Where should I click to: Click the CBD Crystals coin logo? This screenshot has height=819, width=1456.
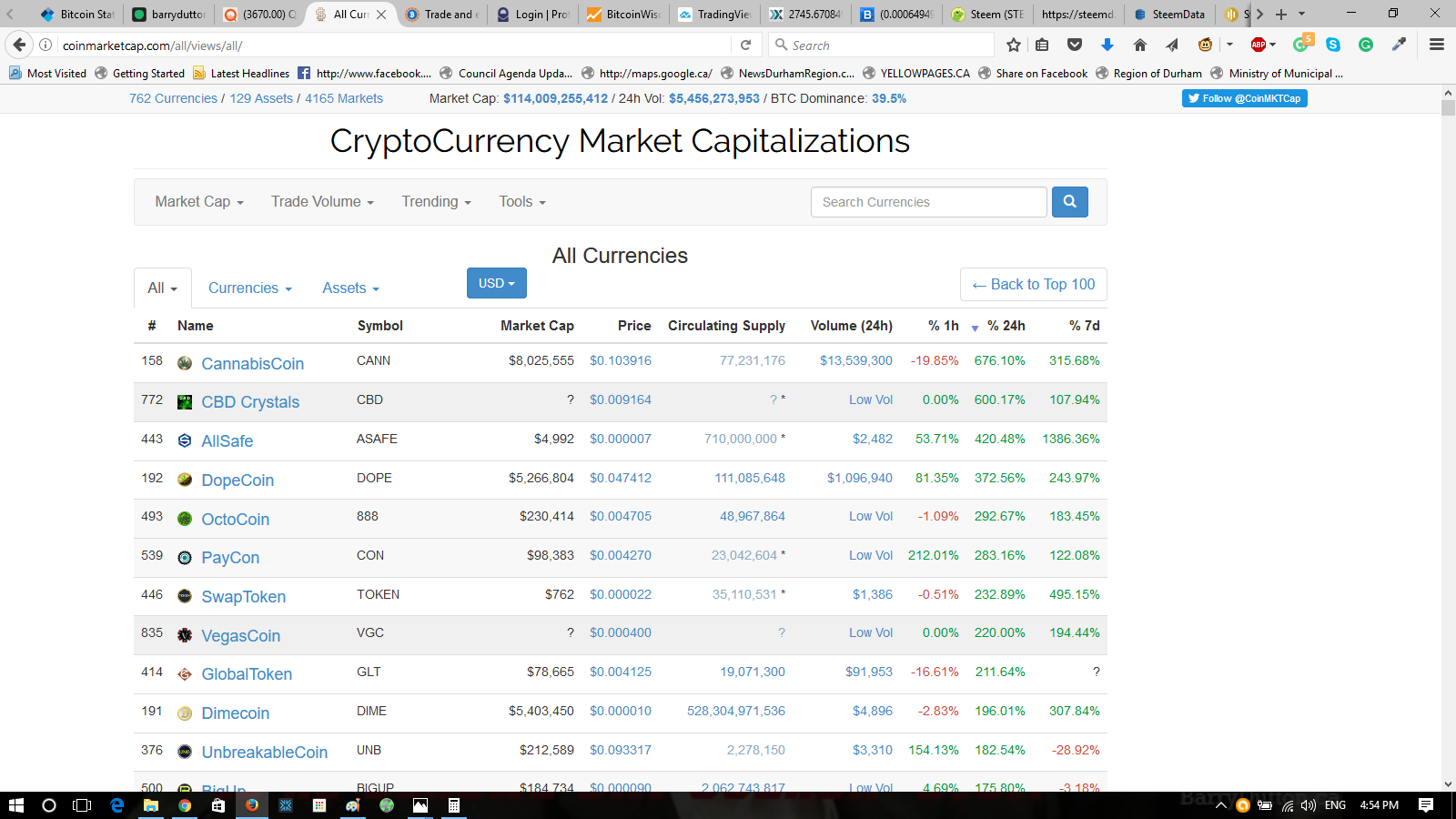[x=185, y=402]
